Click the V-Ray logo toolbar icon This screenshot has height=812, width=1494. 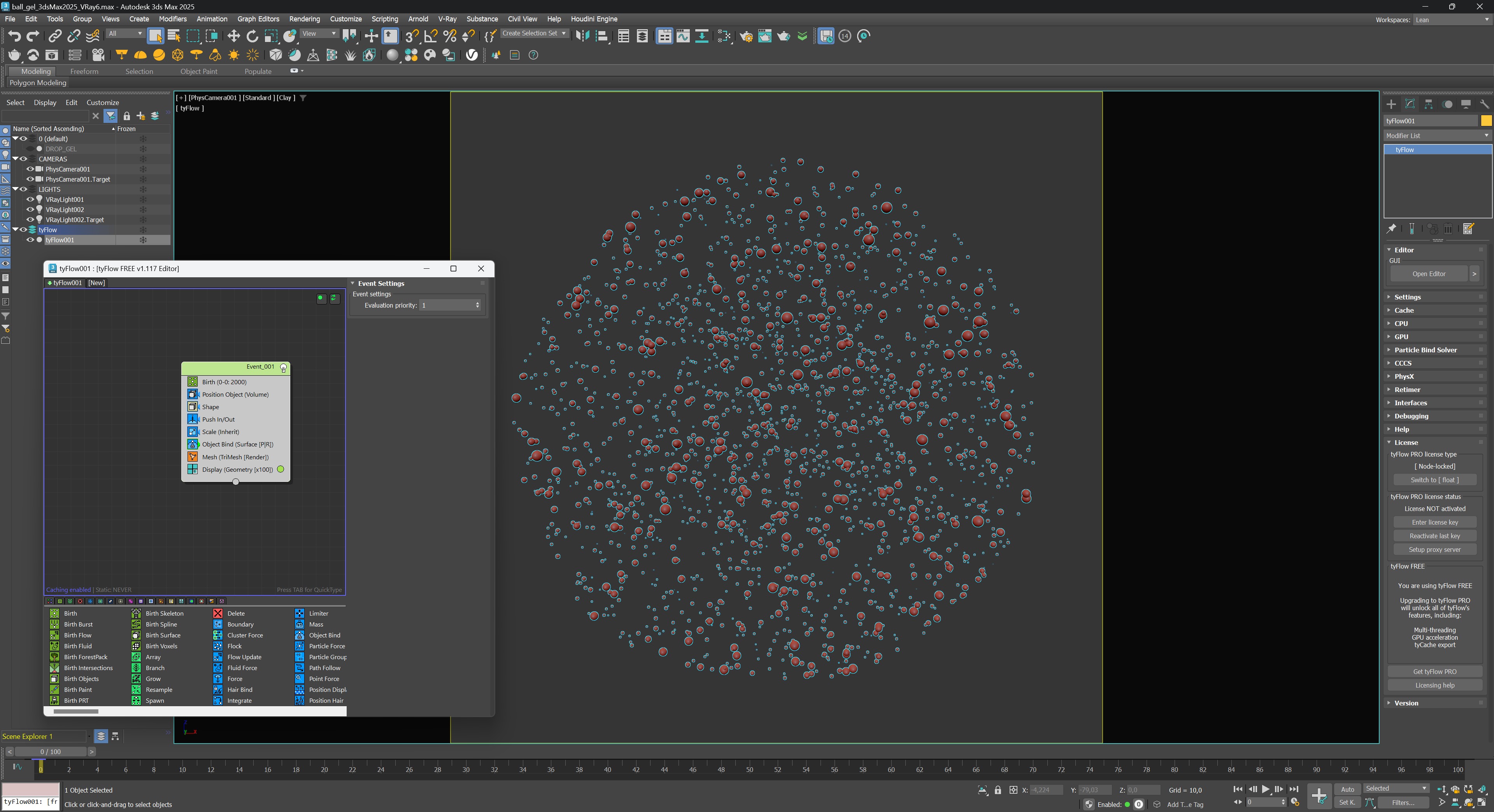tap(472, 54)
